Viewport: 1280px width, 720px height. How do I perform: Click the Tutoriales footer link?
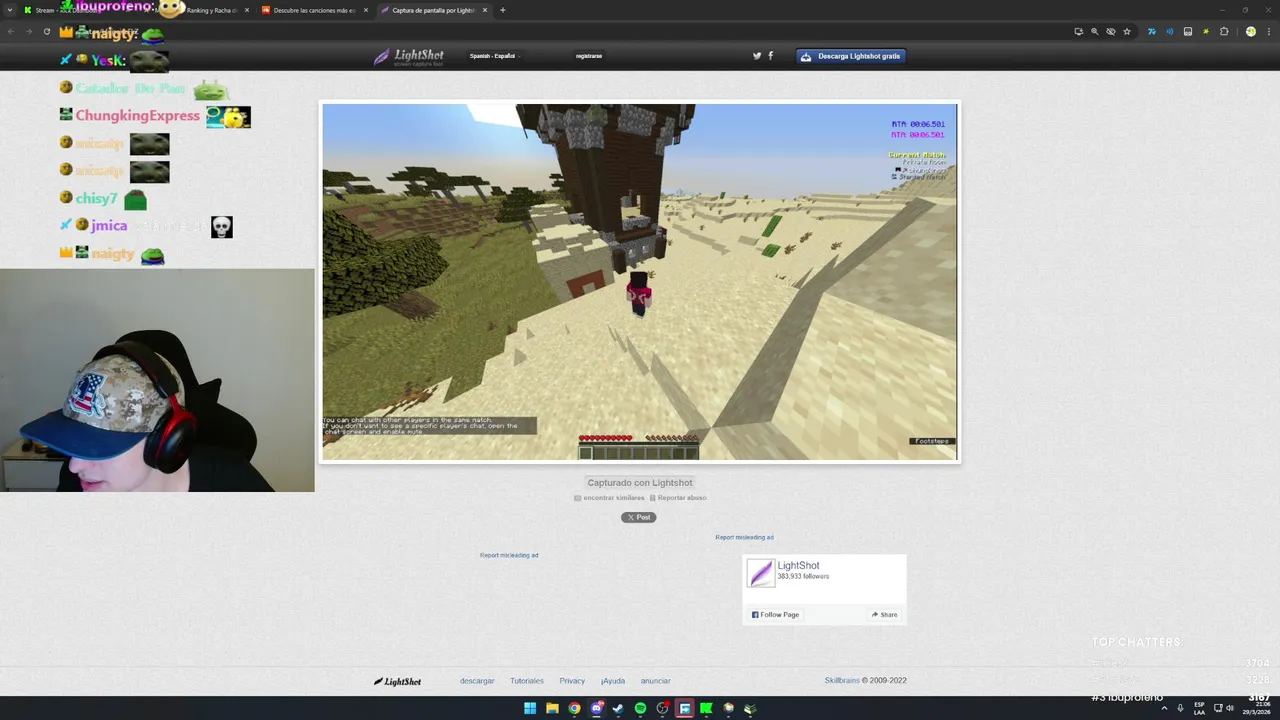[x=527, y=681]
